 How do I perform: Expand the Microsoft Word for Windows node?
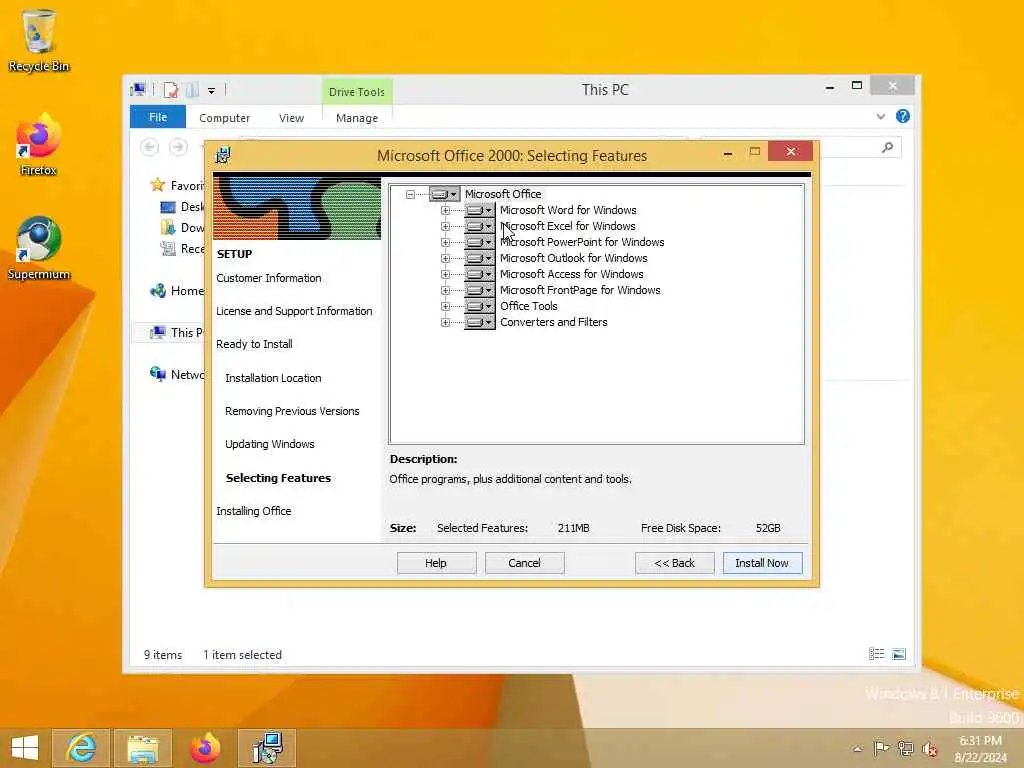[x=445, y=210]
